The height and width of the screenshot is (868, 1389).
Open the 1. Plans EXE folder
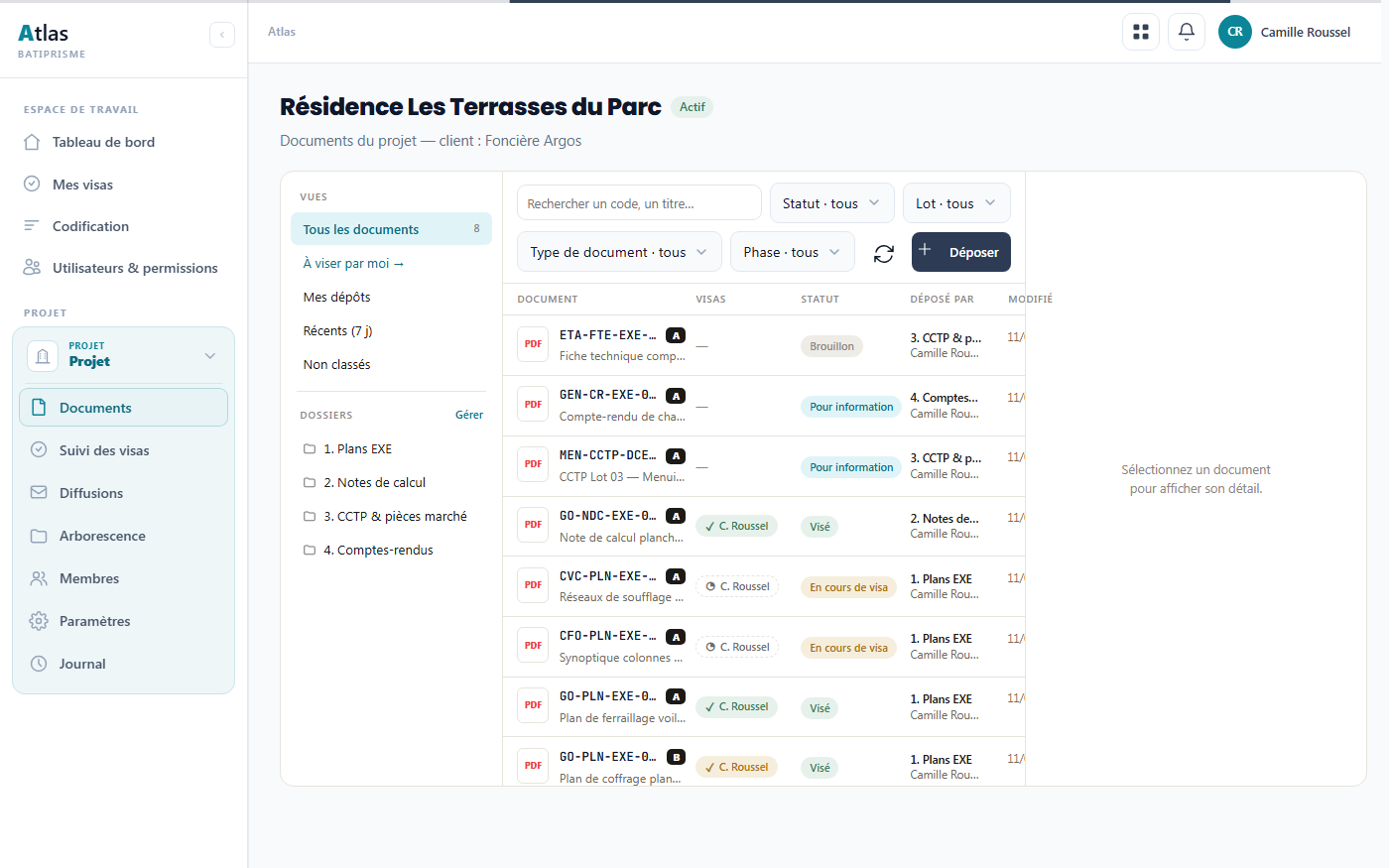393,449
